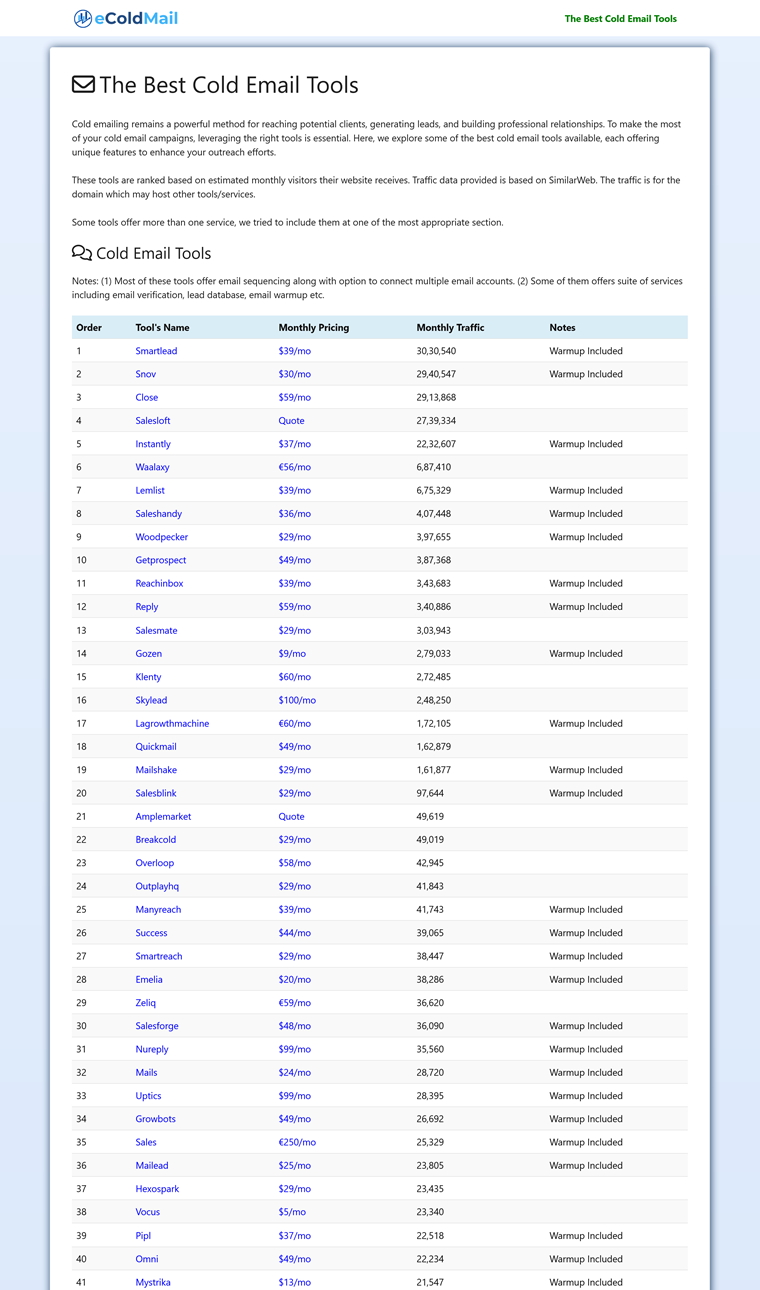Select traffic value 30,30,540
The width and height of the screenshot is (760, 1290).
(437, 351)
